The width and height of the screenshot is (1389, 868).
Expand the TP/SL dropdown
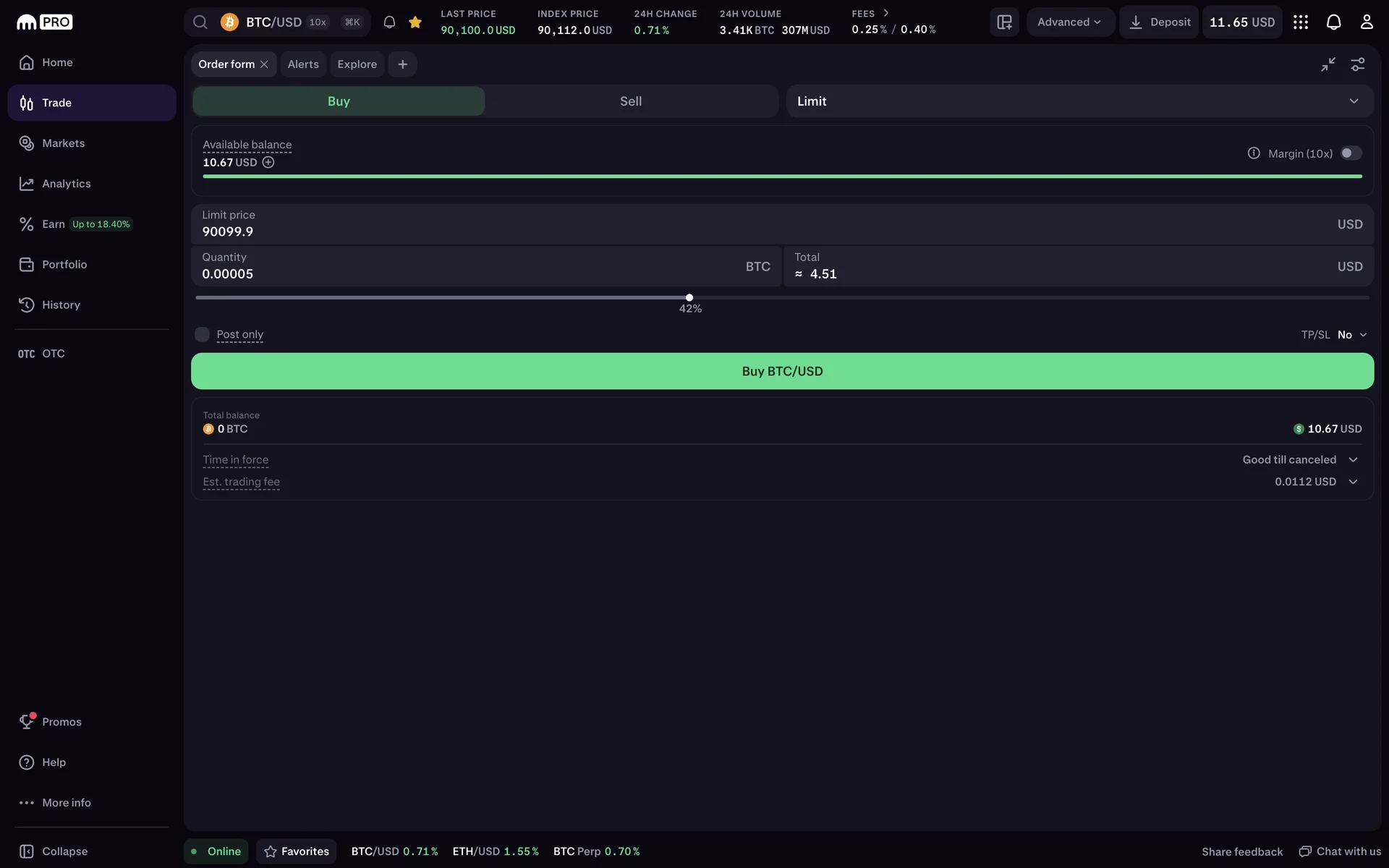[1351, 335]
